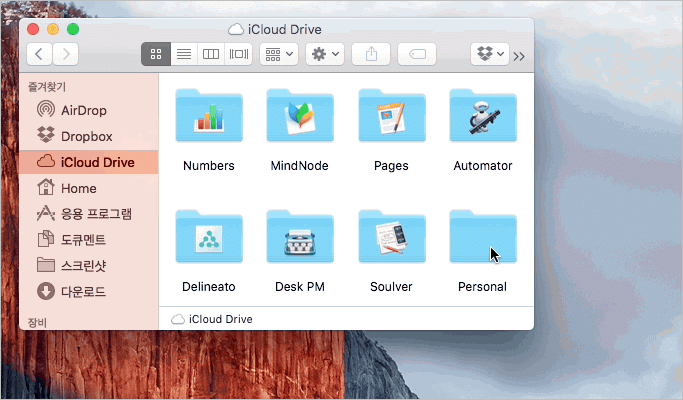
Task: Click the 즐겨찾기 sidebar section header
Action: 47,87
